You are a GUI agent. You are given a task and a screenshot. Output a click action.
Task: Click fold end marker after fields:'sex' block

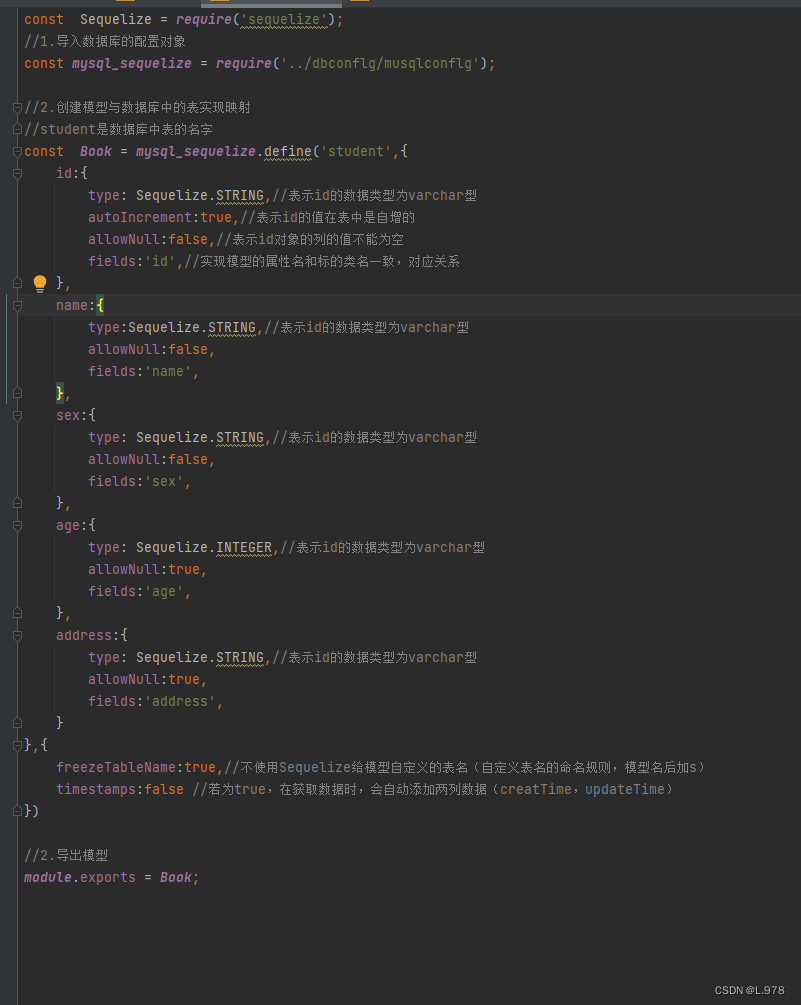[17, 503]
